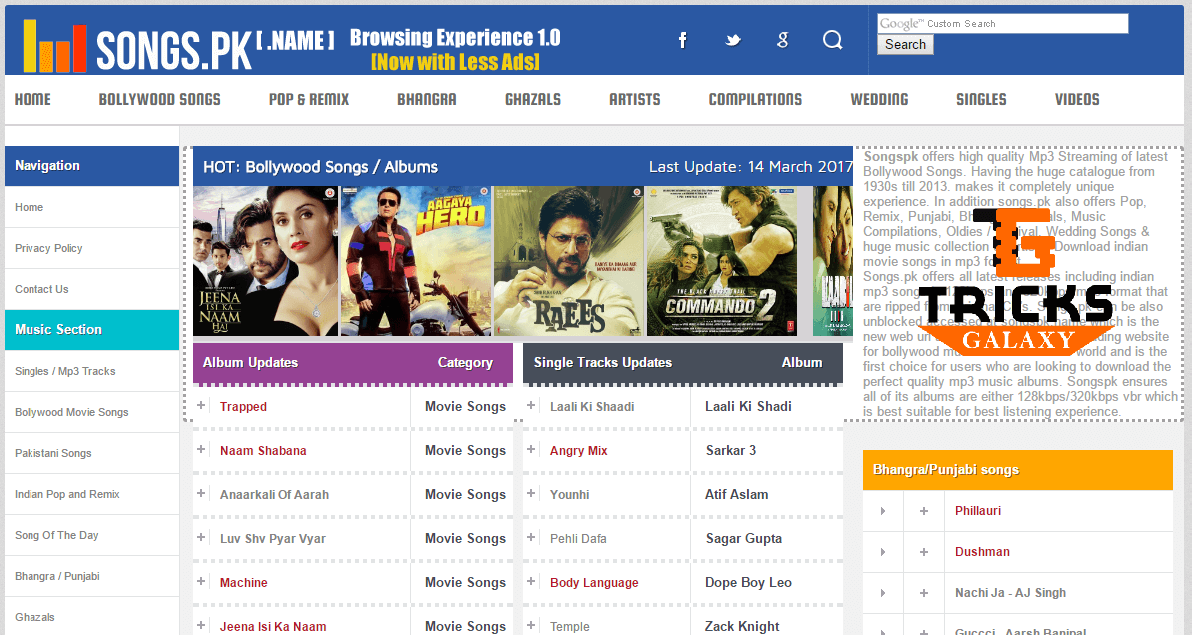
Task: Click Dope Boy Leo album cell
Action: tap(749, 583)
